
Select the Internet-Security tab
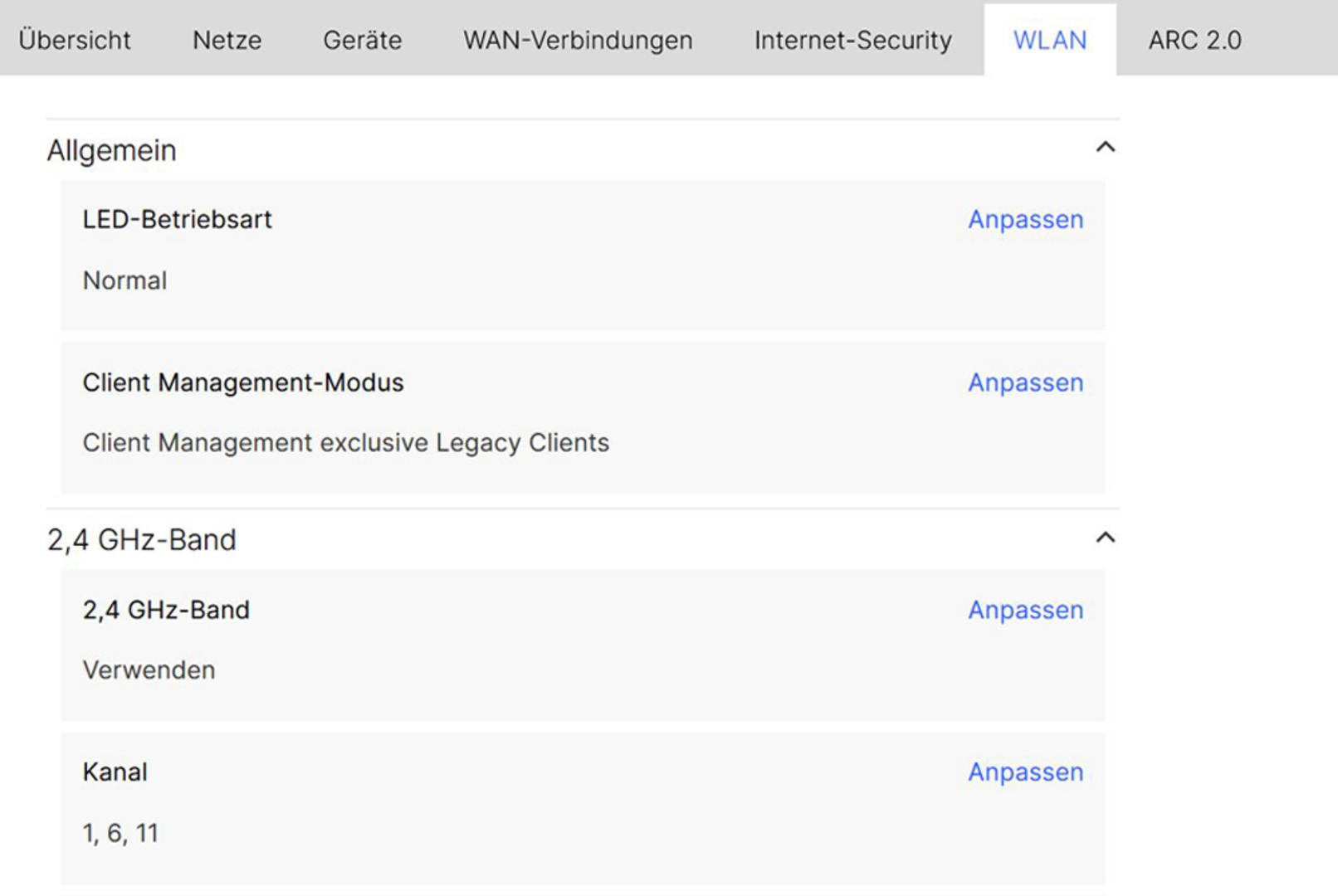852,40
